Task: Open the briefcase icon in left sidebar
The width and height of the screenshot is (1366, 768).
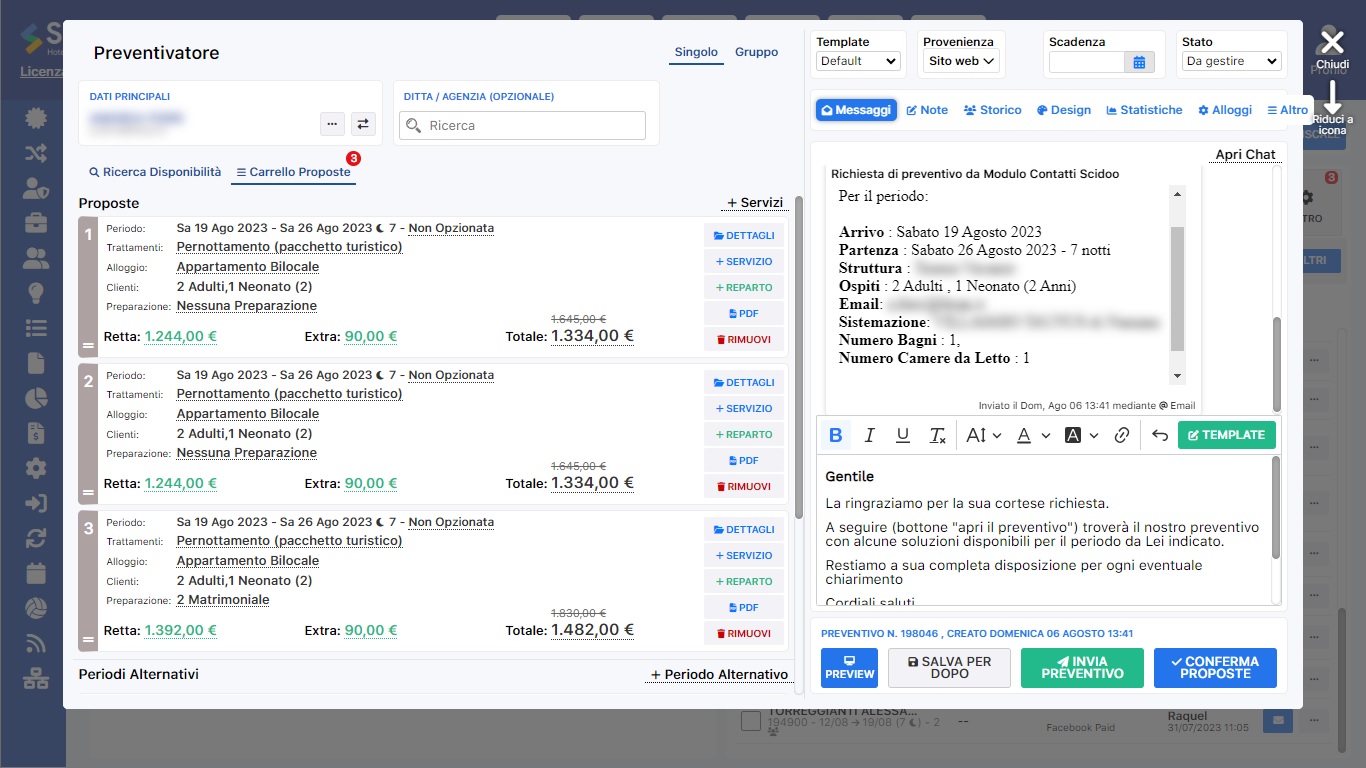Action: point(36,223)
